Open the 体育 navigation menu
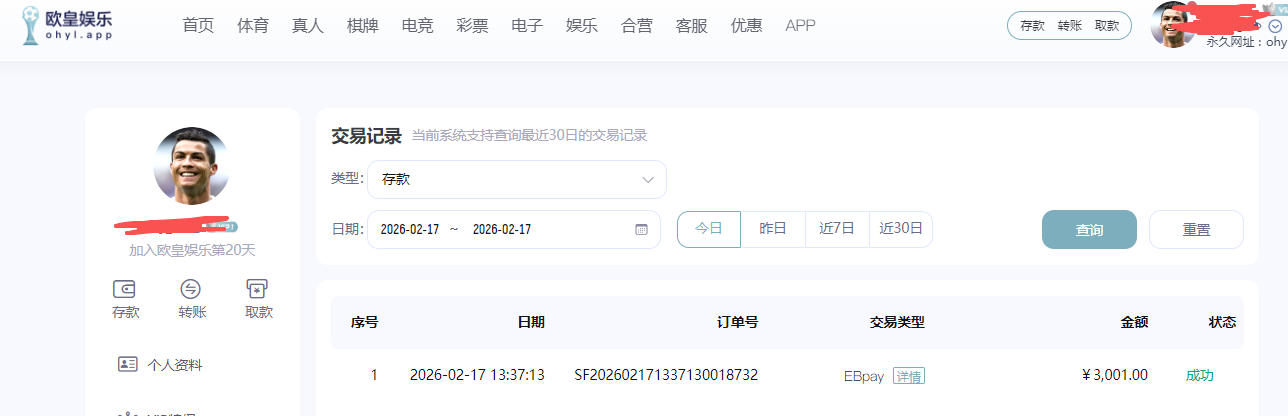Image resolution: width=1288 pixels, height=416 pixels. [253, 26]
